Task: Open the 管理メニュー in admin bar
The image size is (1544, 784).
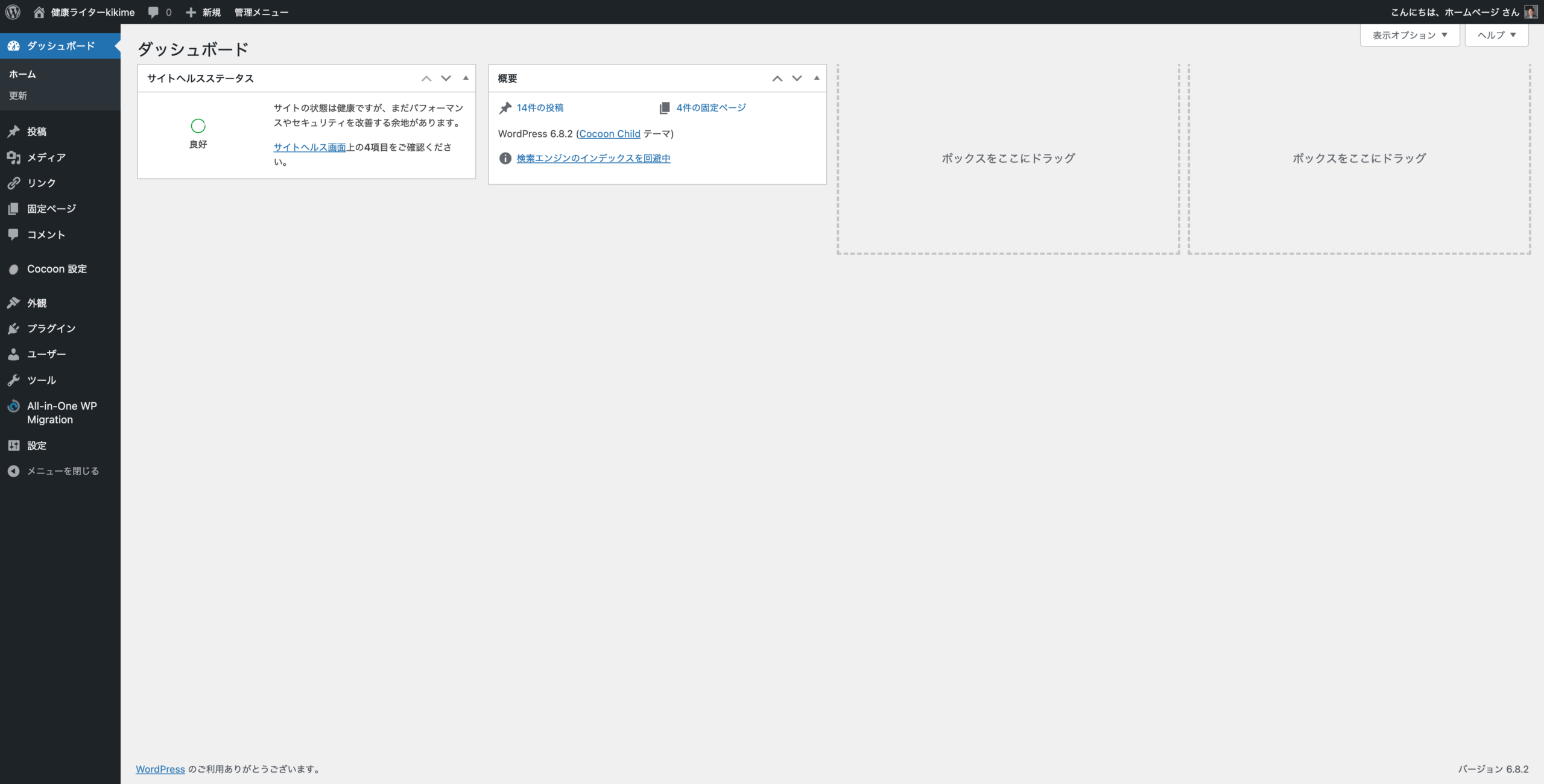Action: [261, 12]
